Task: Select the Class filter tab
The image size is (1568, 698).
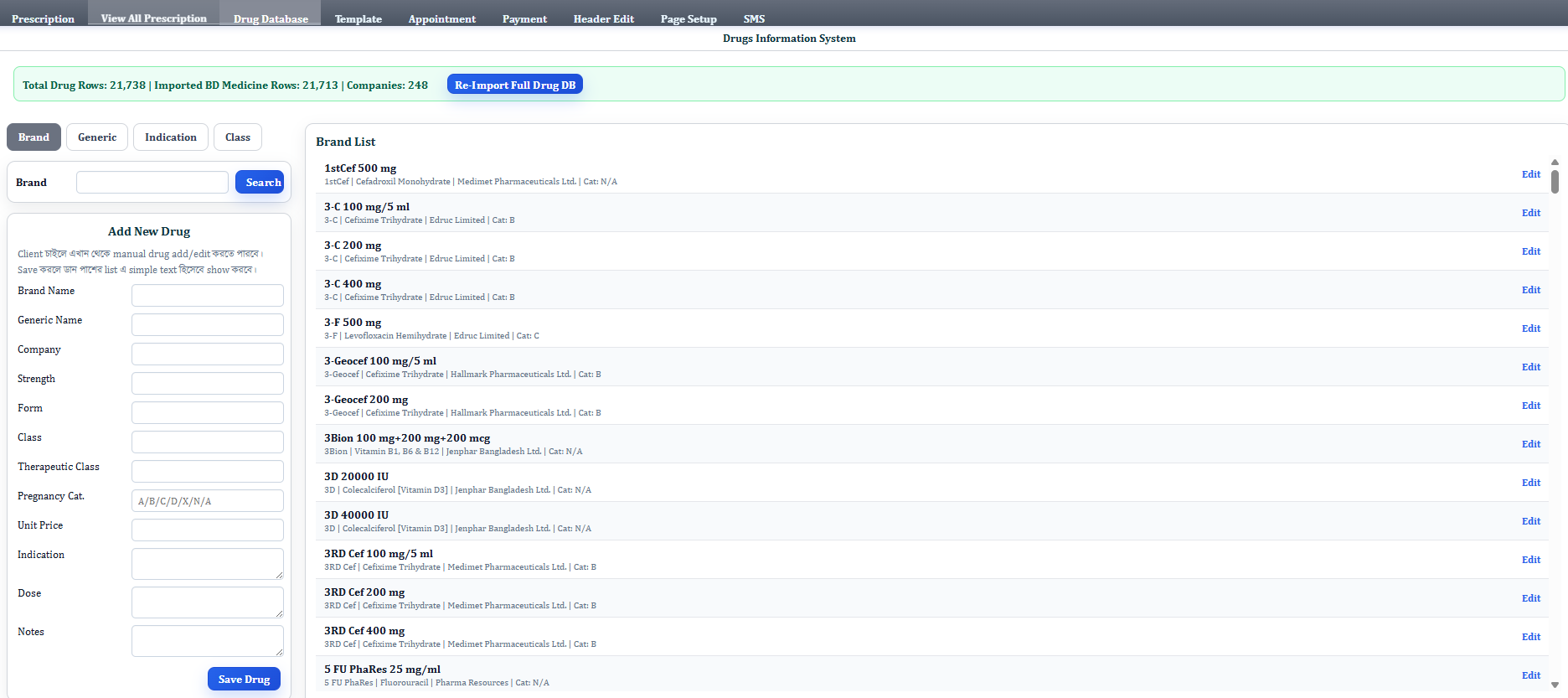Action: pyautogui.click(x=238, y=137)
